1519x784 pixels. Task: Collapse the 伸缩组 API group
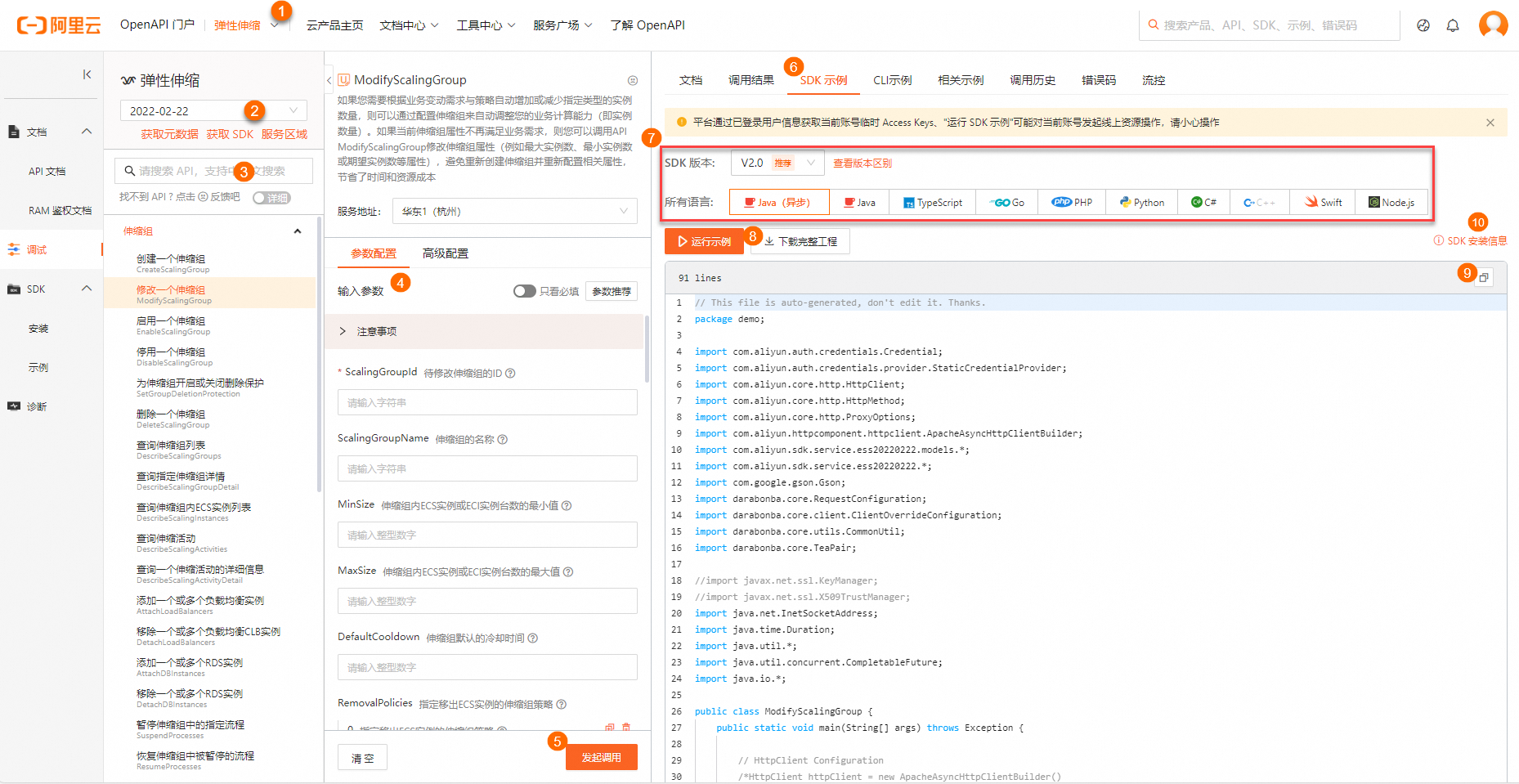pos(298,231)
